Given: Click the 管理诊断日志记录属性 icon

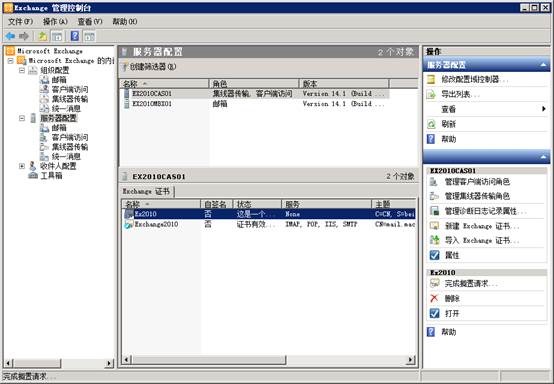Looking at the screenshot, I should tap(434, 211).
